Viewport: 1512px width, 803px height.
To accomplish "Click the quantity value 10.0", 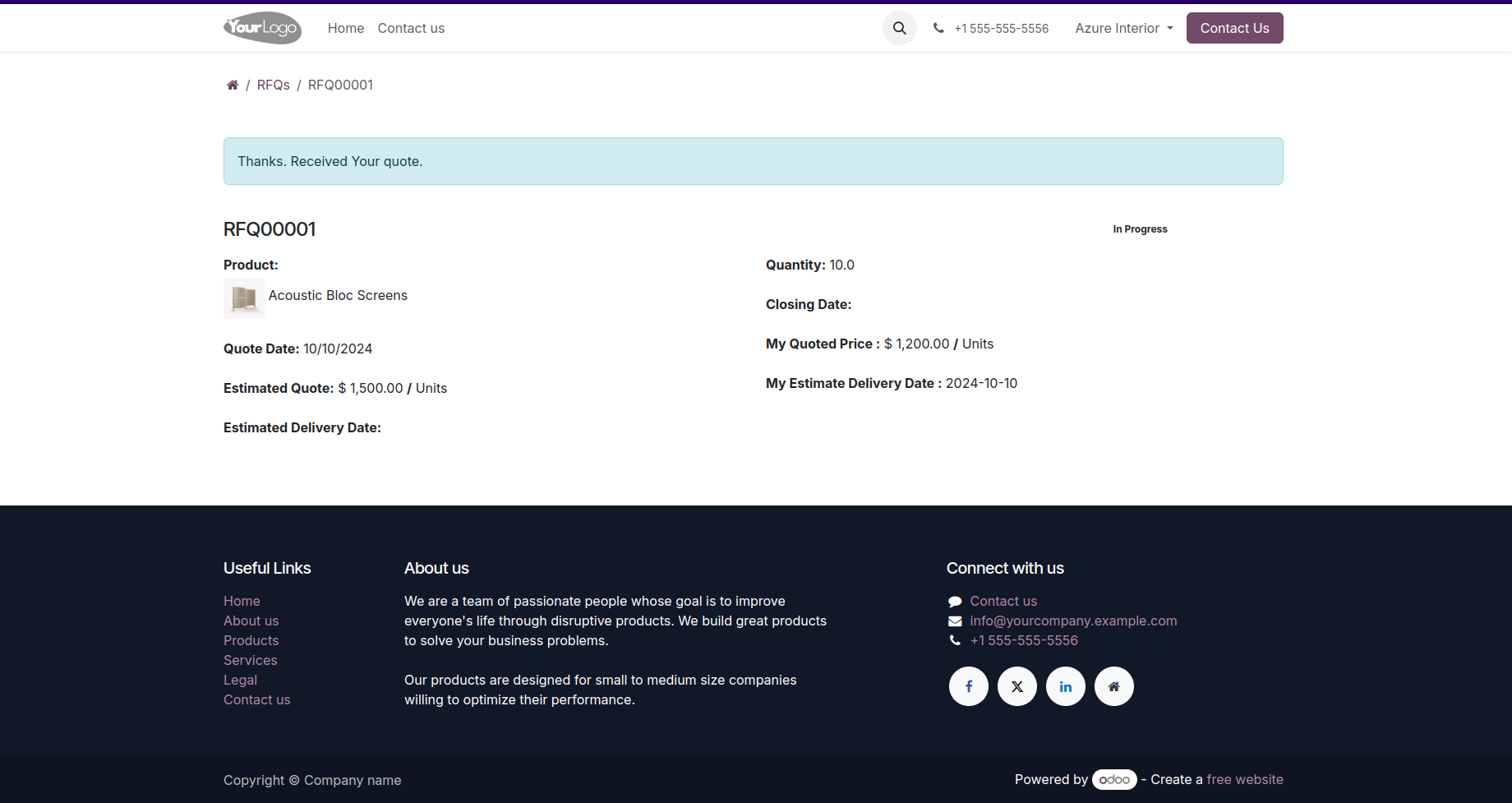I will tap(841, 265).
